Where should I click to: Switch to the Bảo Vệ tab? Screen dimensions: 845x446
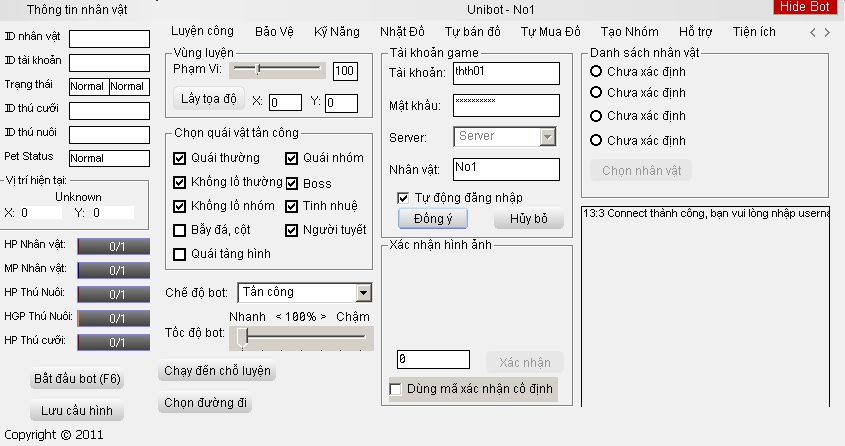pyautogui.click(x=274, y=32)
